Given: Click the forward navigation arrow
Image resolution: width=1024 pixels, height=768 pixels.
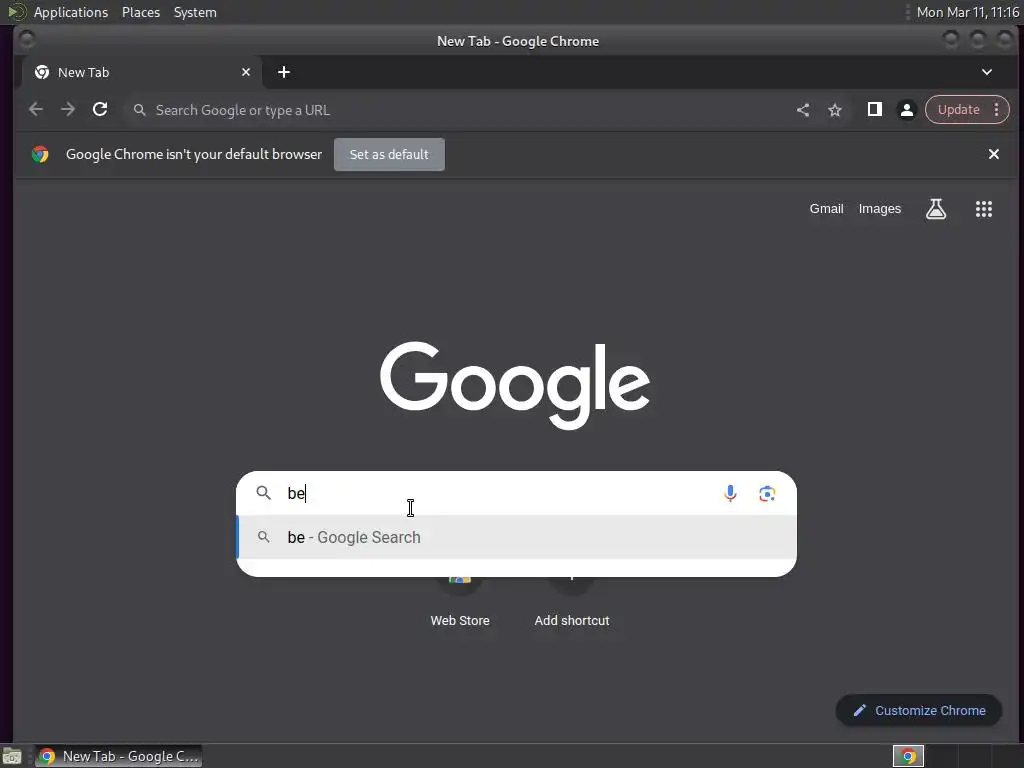Looking at the screenshot, I should [68, 110].
